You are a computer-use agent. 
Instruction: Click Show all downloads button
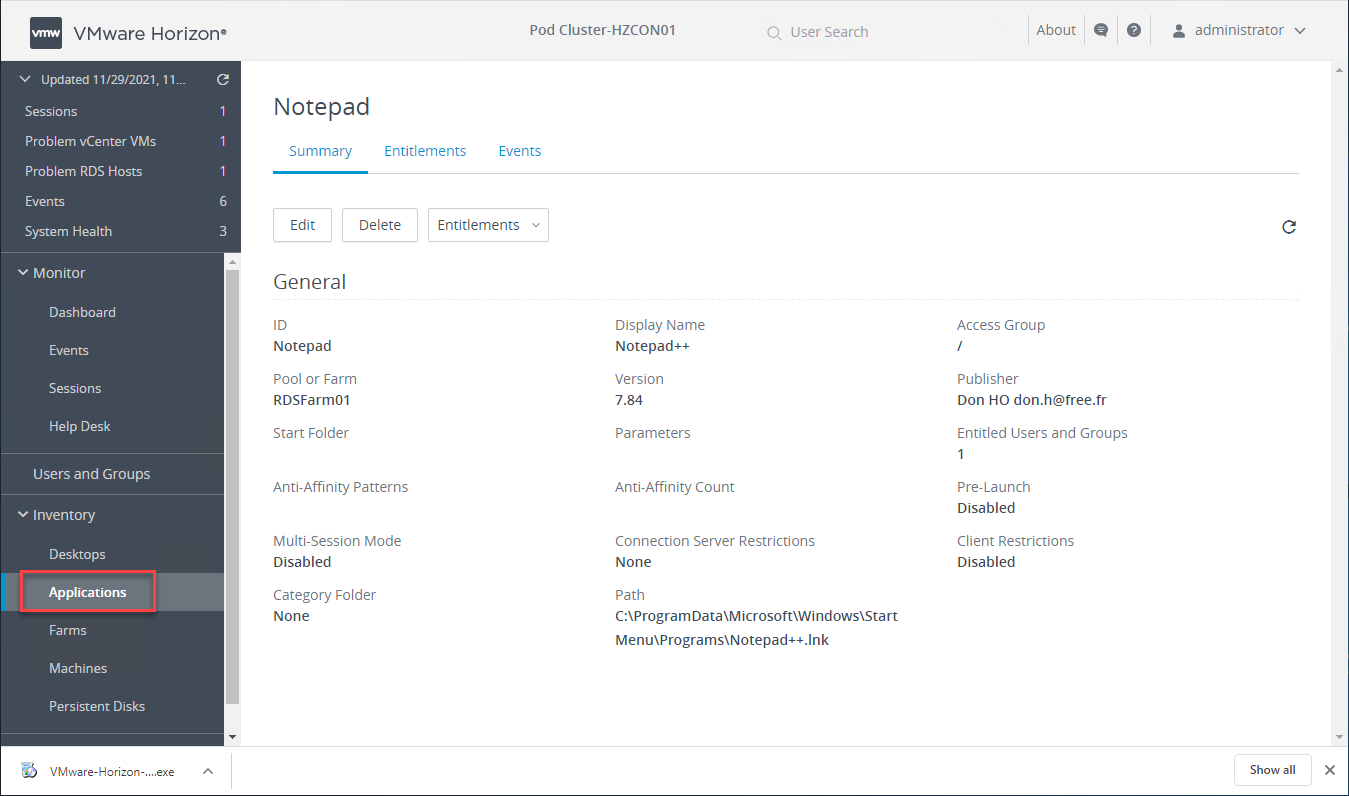(x=1272, y=770)
